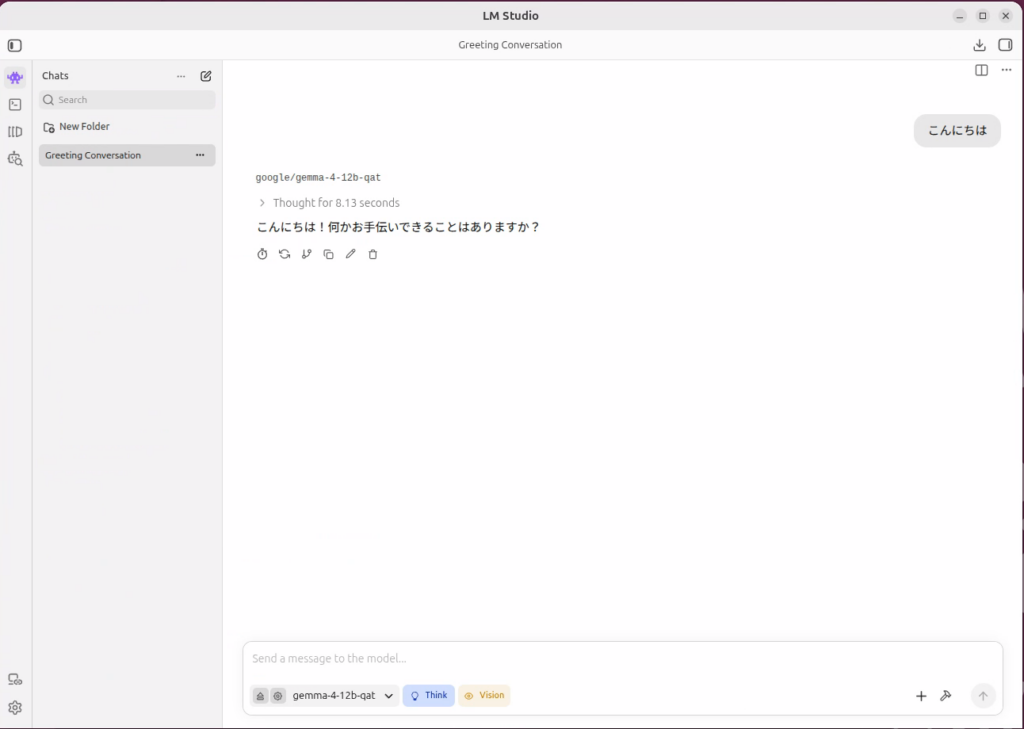Screen dimensions: 1024x729
Task: Click the user message こんにちは bubble
Action: coord(957,131)
